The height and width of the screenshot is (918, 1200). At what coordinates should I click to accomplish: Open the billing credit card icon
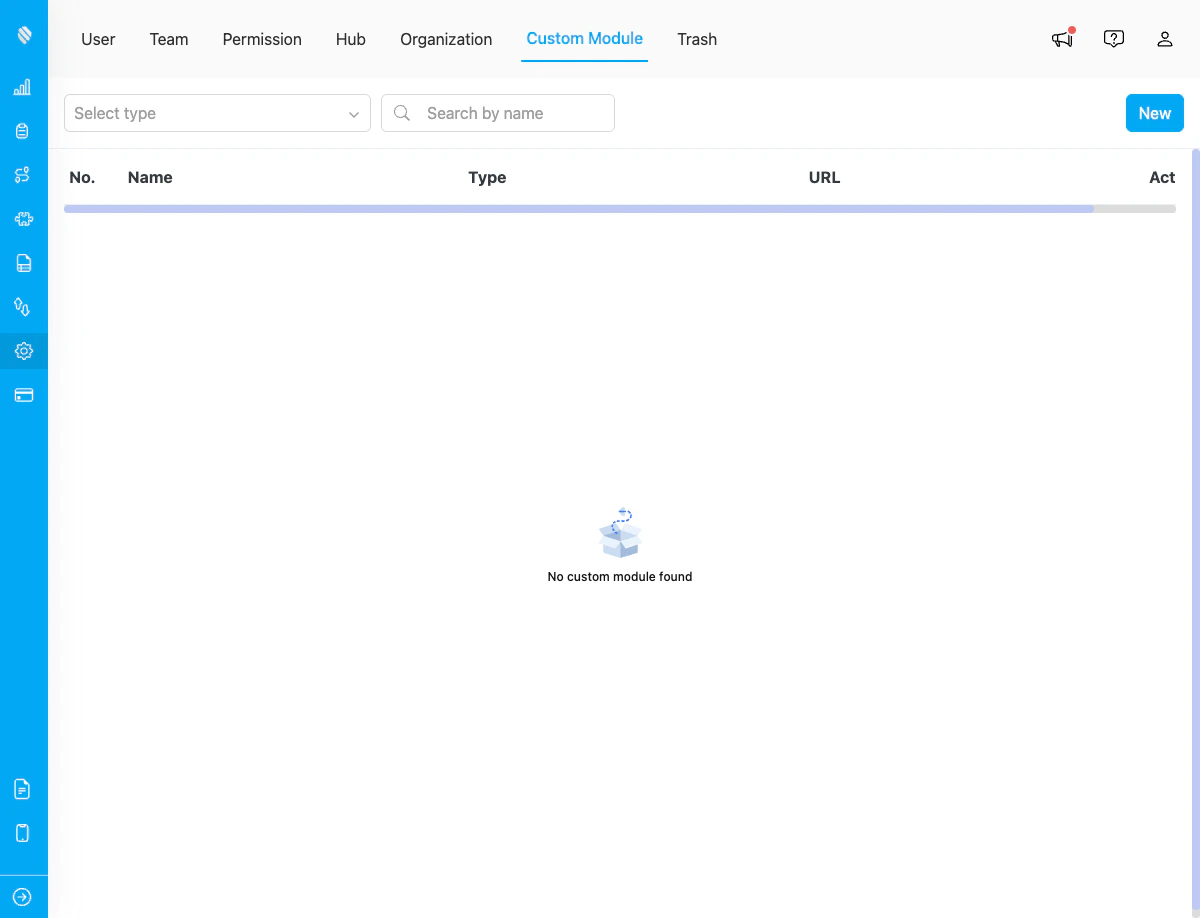pyautogui.click(x=23, y=395)
